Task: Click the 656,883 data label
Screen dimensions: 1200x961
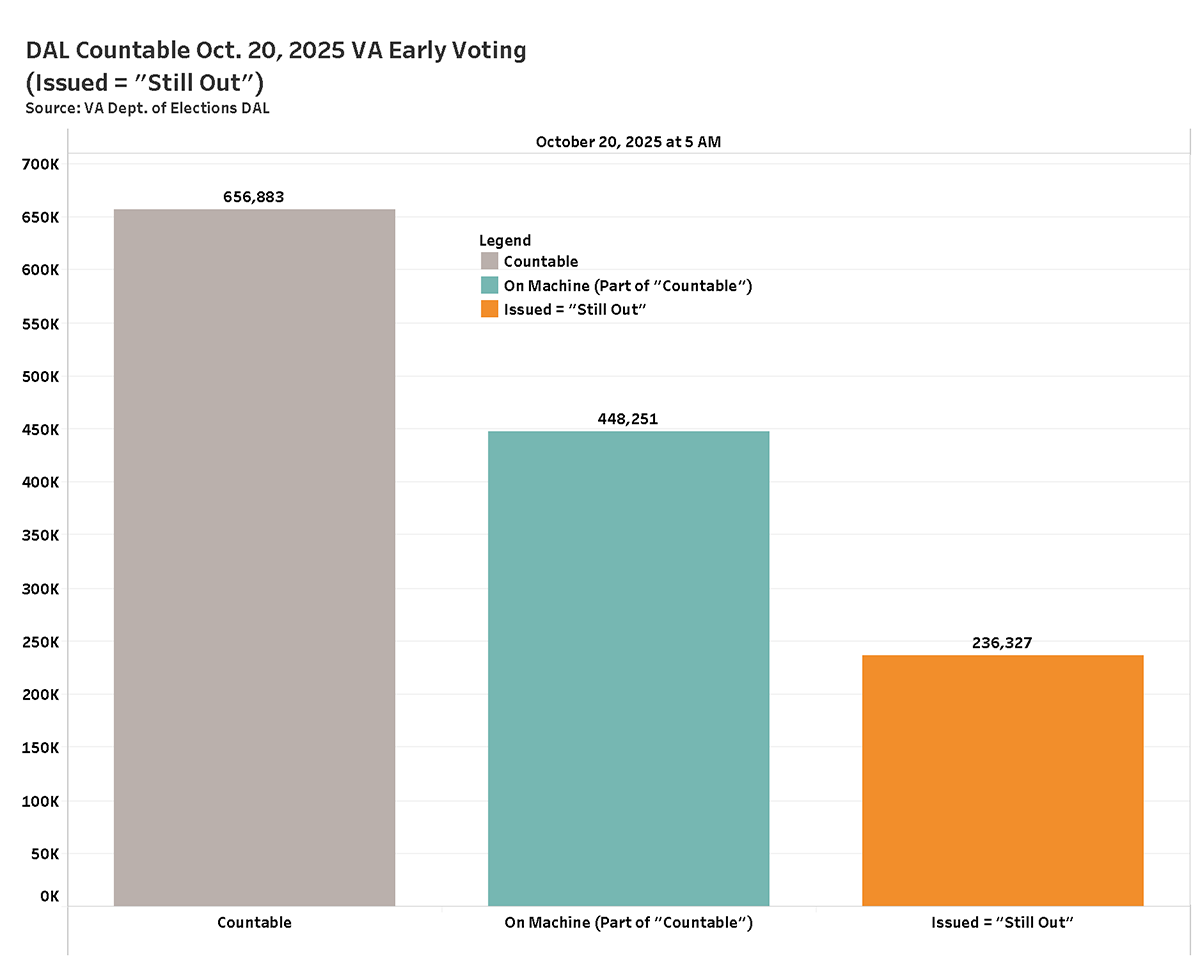Action: [x=254, y=197]
